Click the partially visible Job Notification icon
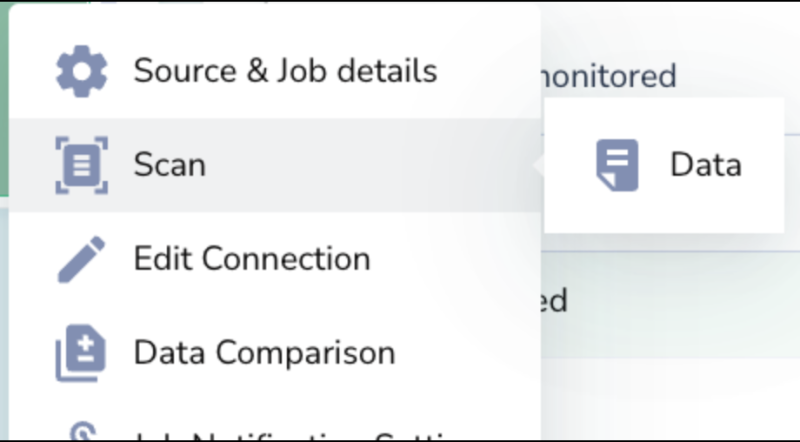 tap(81, 433)
